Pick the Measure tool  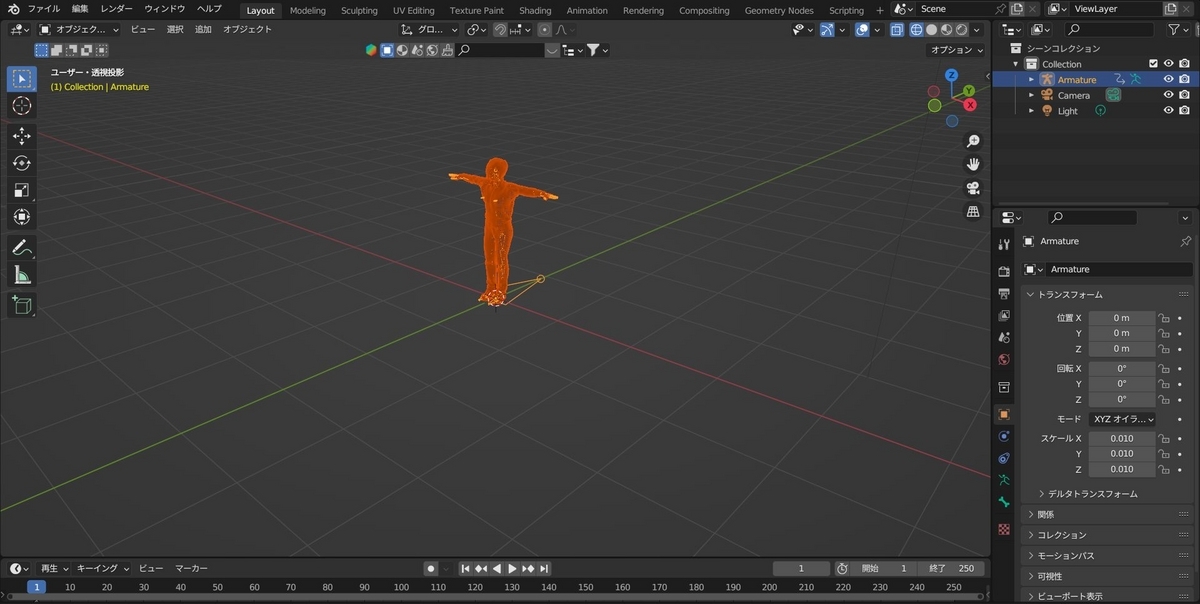click(22, 275)
